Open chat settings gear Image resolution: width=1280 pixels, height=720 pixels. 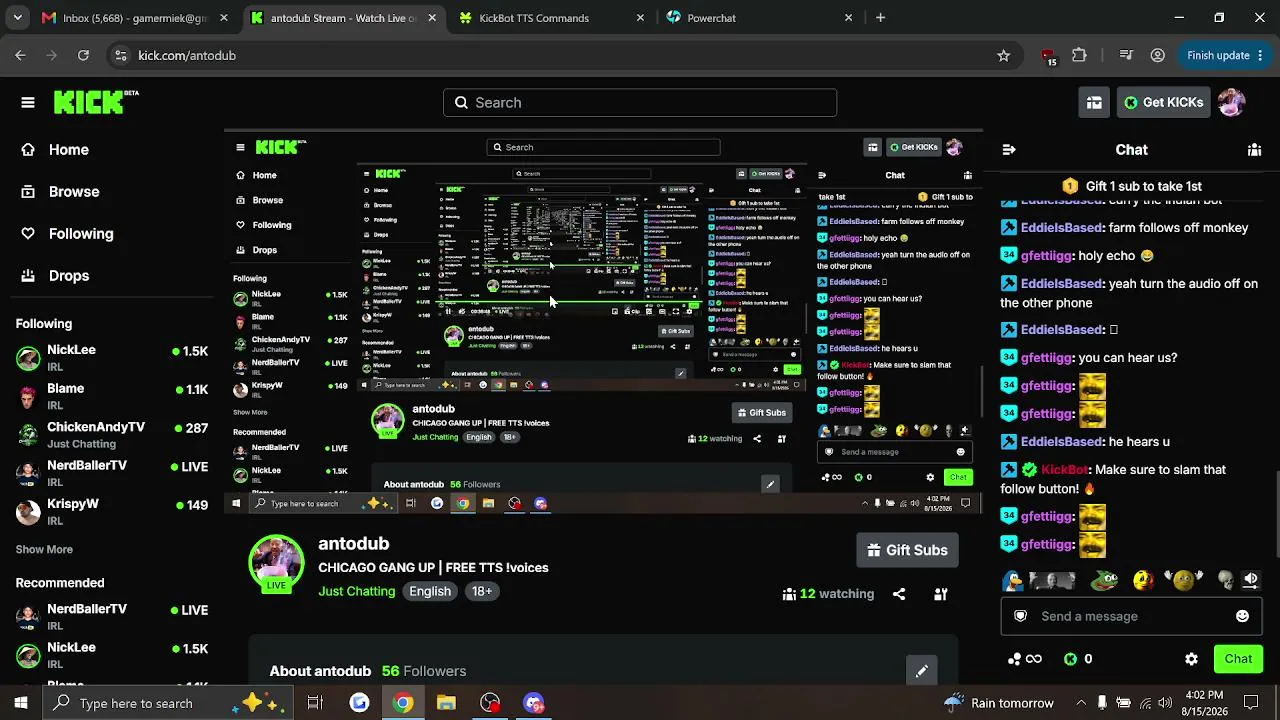pos(1191,659)
